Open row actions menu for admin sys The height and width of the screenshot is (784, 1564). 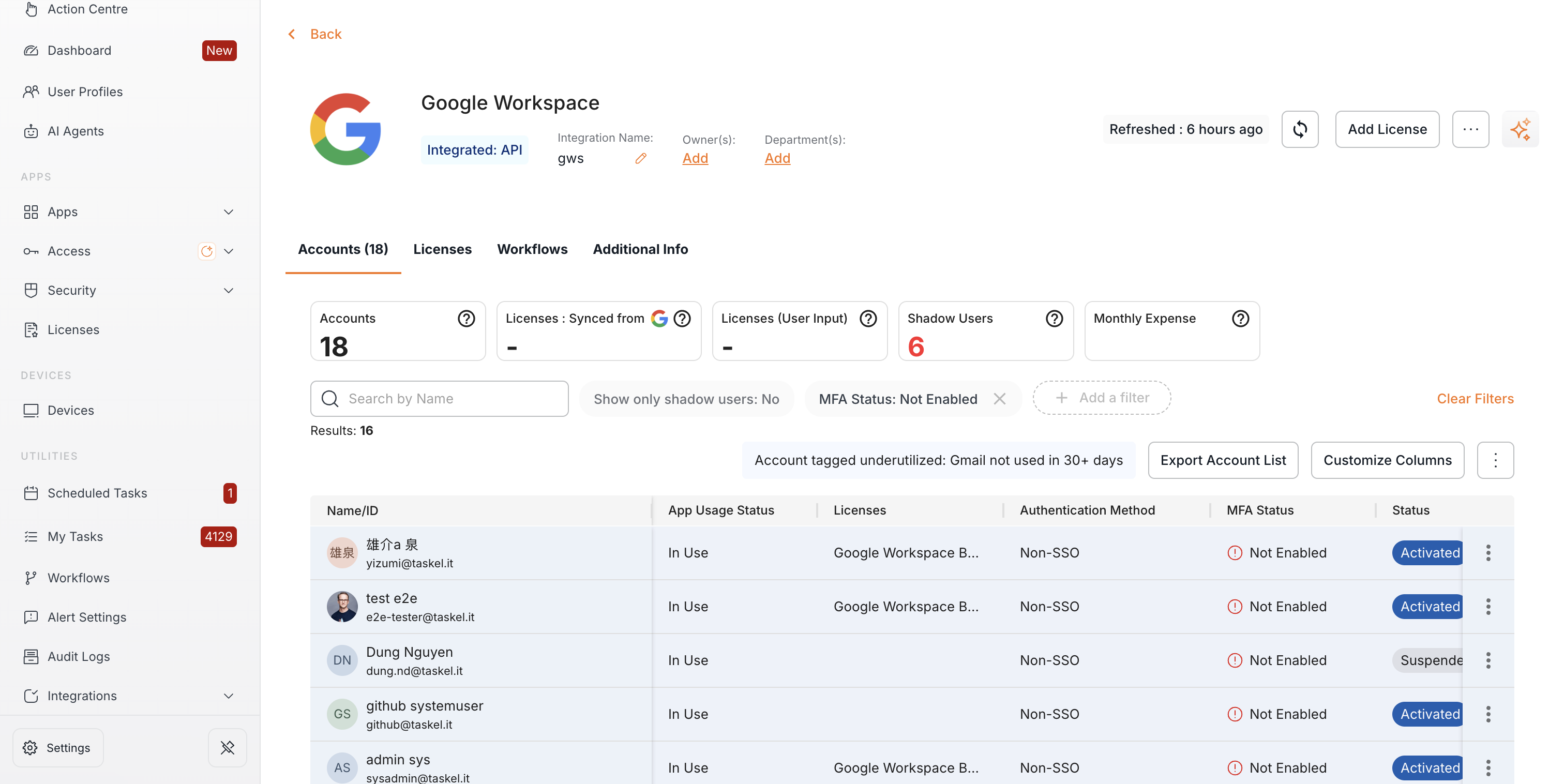coord(1488,767)
